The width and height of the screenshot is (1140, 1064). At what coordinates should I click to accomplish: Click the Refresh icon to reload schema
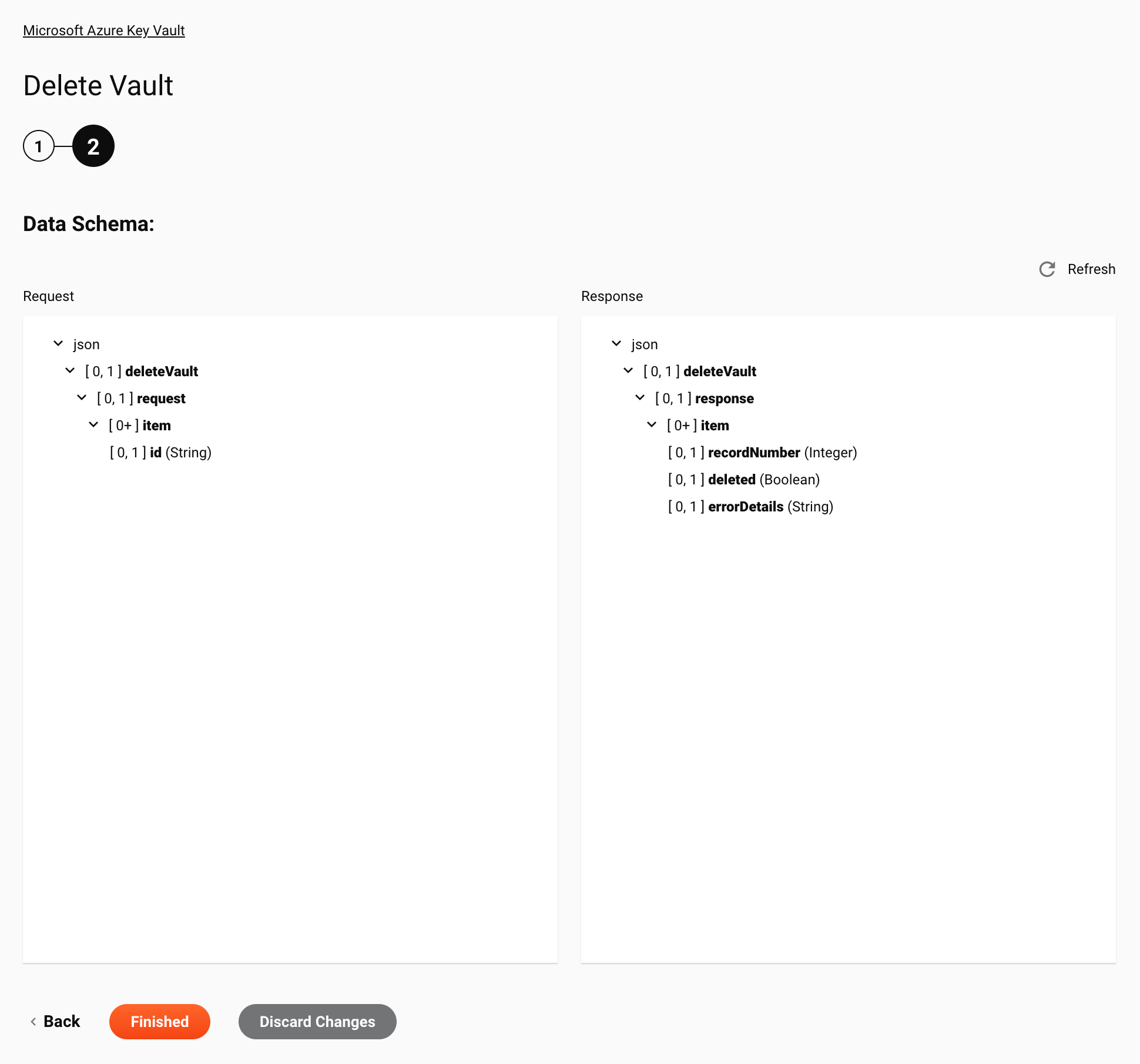tap(1048, 268)
